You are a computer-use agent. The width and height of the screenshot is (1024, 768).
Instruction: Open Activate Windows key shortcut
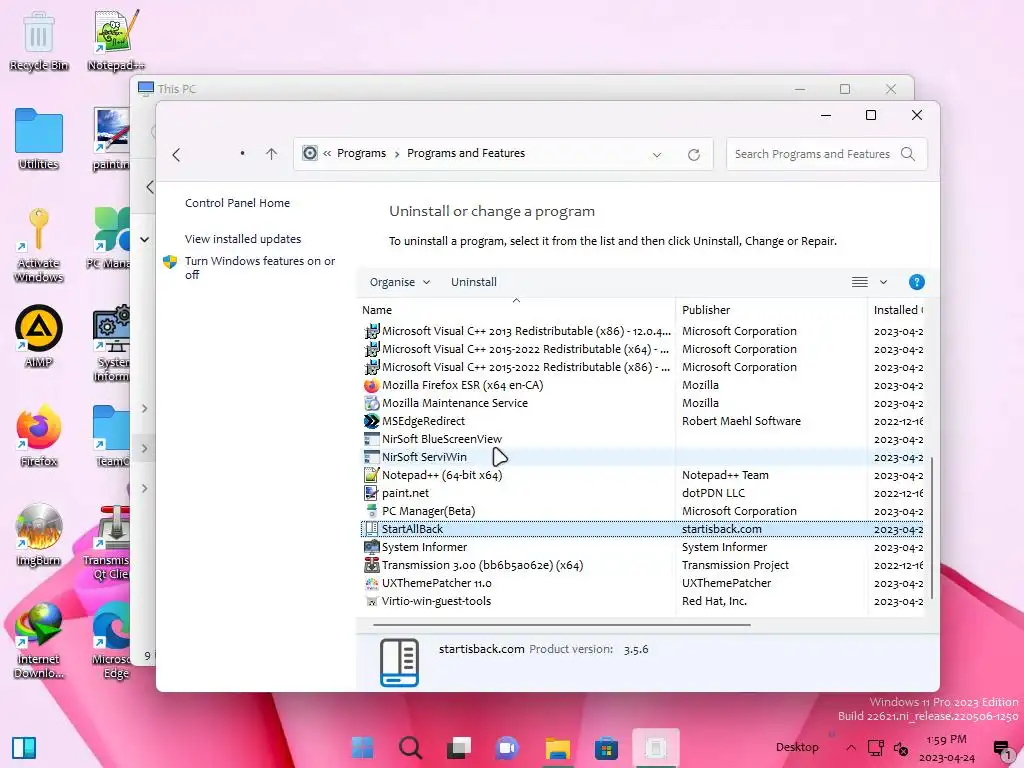[39, 246]
